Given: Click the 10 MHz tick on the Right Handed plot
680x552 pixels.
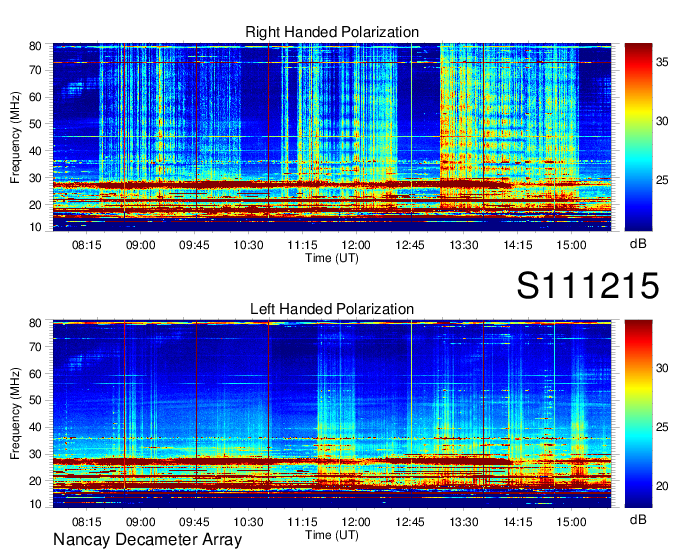Looking at the screenshot, I should (x=35, y=227).
